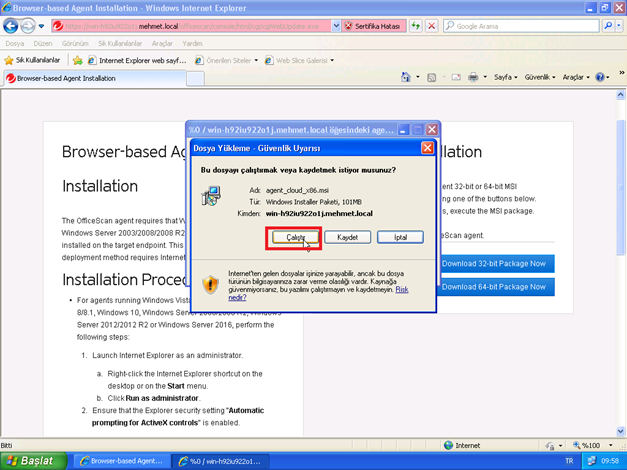The image size is (627, 470).
Task: Click the agent_cloud_x86.msi file name
Action: point(297,190)
